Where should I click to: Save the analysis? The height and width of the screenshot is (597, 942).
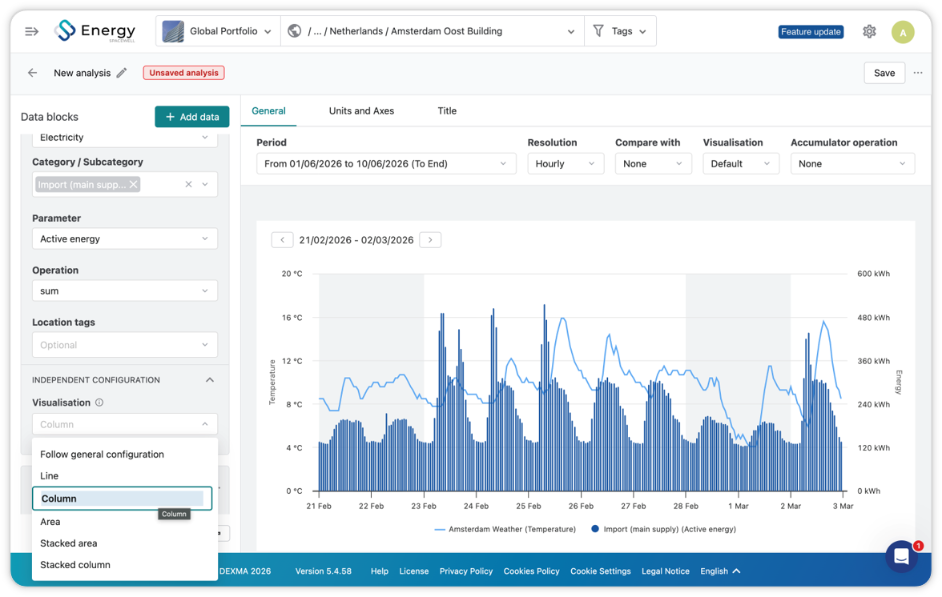coord(884,73)
